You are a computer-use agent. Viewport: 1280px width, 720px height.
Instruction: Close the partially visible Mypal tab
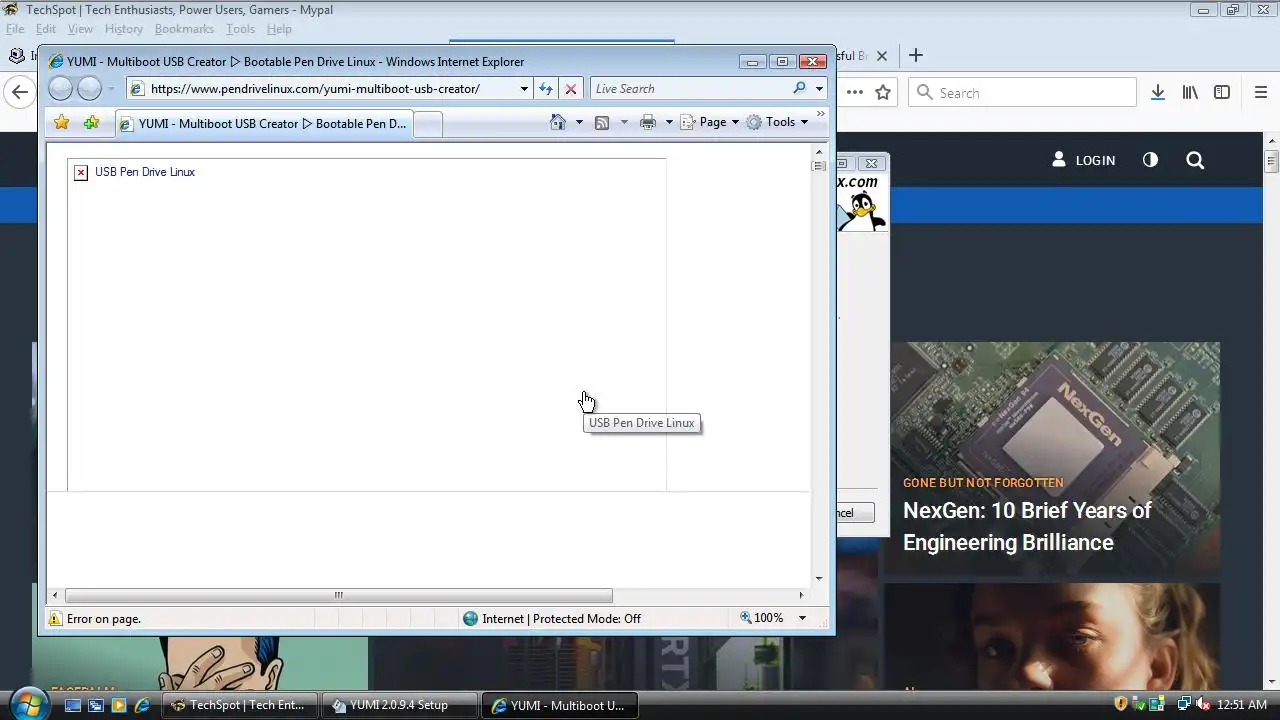coord(881,56)
